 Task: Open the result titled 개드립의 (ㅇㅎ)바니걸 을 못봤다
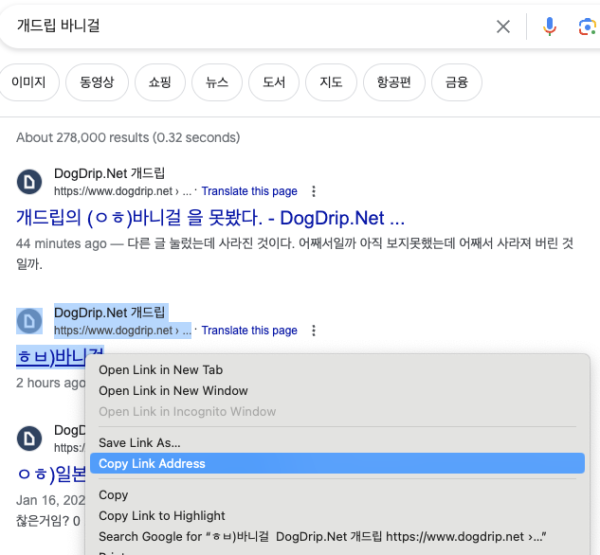210,218
